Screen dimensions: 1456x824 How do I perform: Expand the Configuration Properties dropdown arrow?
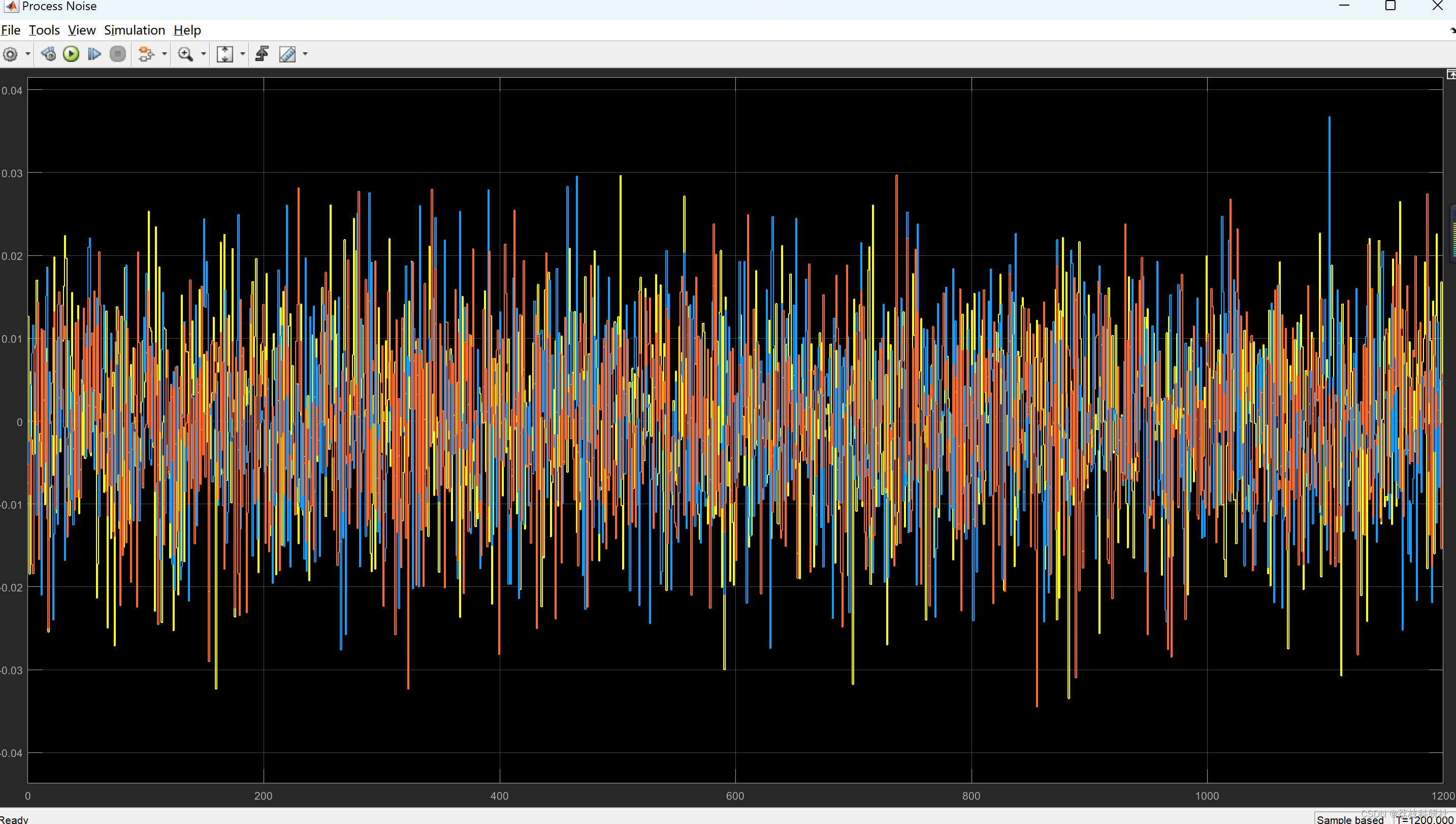27,54
